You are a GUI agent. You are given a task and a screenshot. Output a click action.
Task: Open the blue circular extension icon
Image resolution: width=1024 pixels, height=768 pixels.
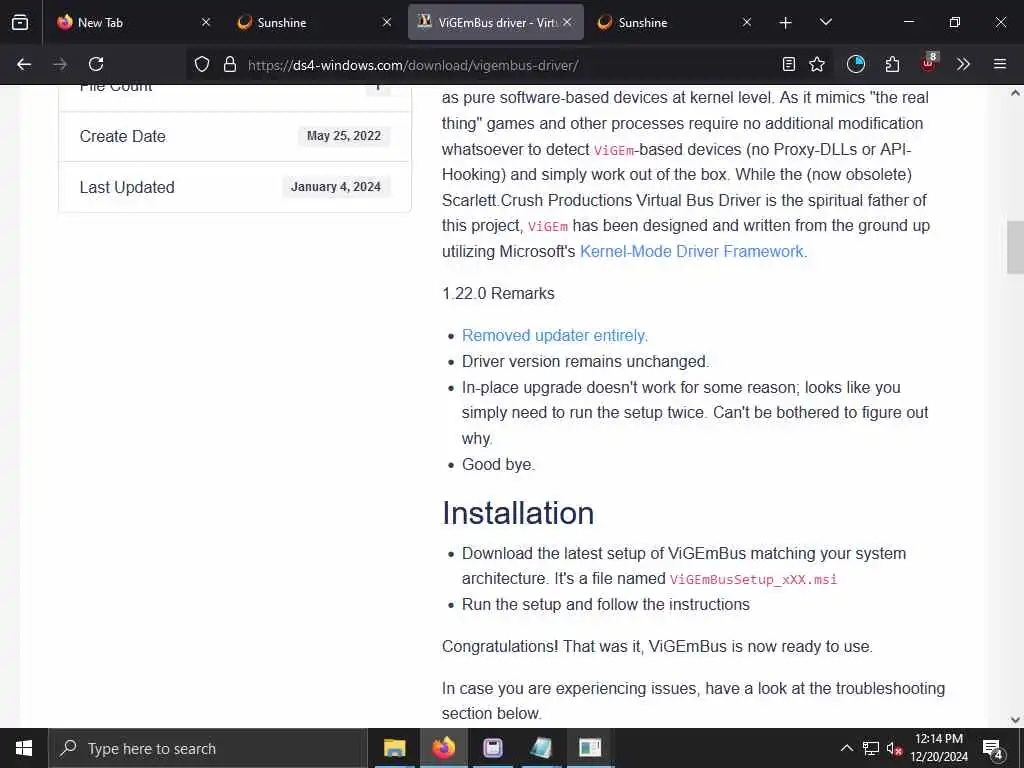pos(856,64)
